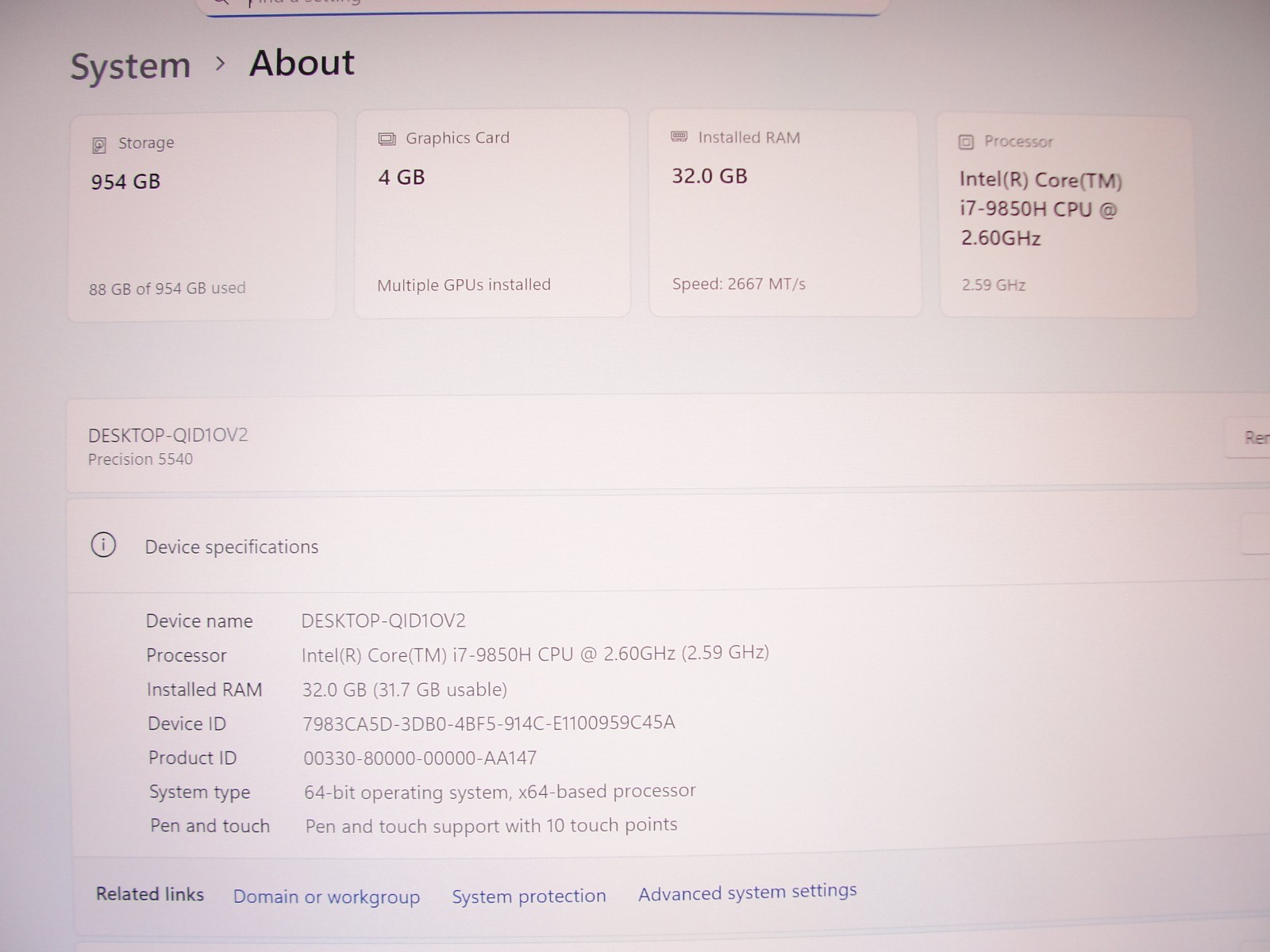The height and width of the screenshot is (952, 1270).
Task: Select DESKTOP-QID1OV2 heading above Precision 5540
Action: click(x=168, y=436)
